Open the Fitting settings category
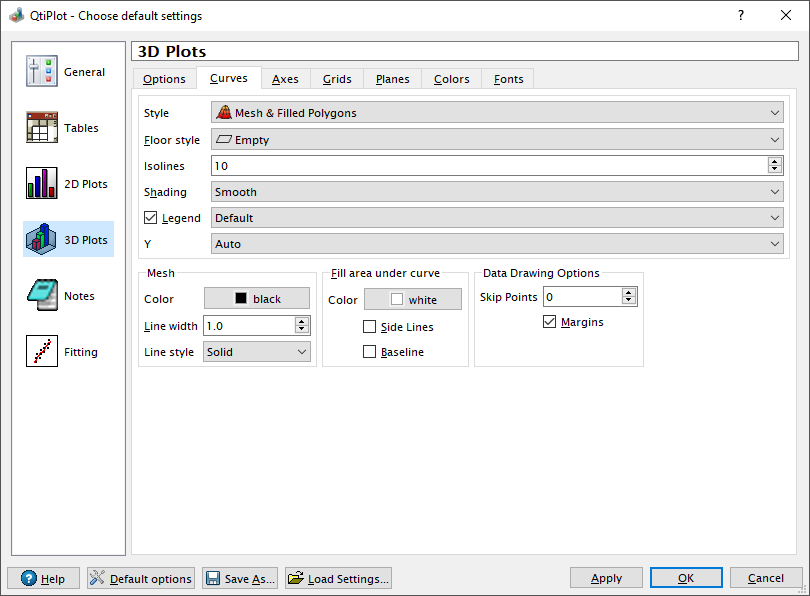 [x=42, y=352]
